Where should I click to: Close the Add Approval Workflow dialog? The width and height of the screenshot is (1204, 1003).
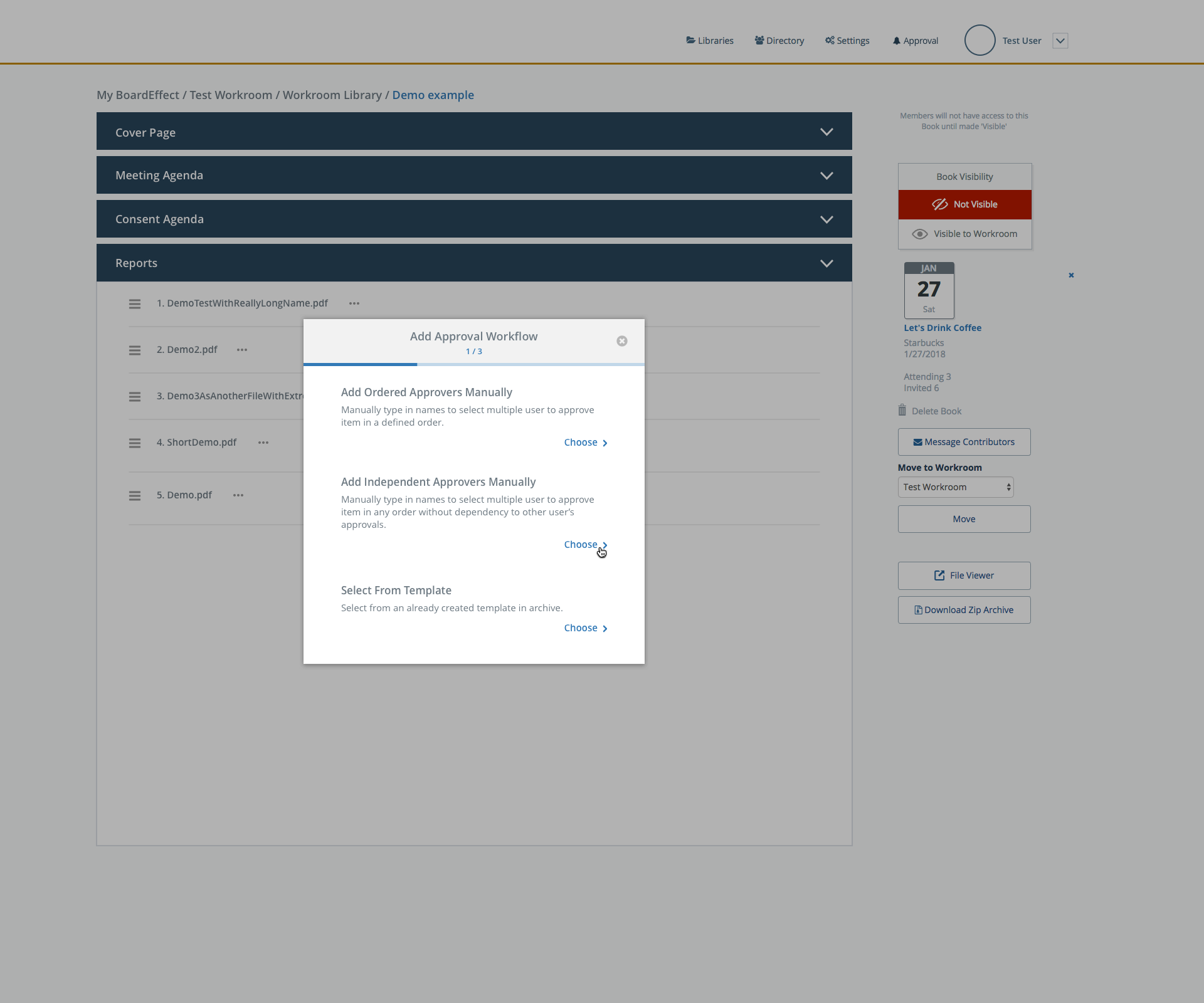(x=621, y=341)
